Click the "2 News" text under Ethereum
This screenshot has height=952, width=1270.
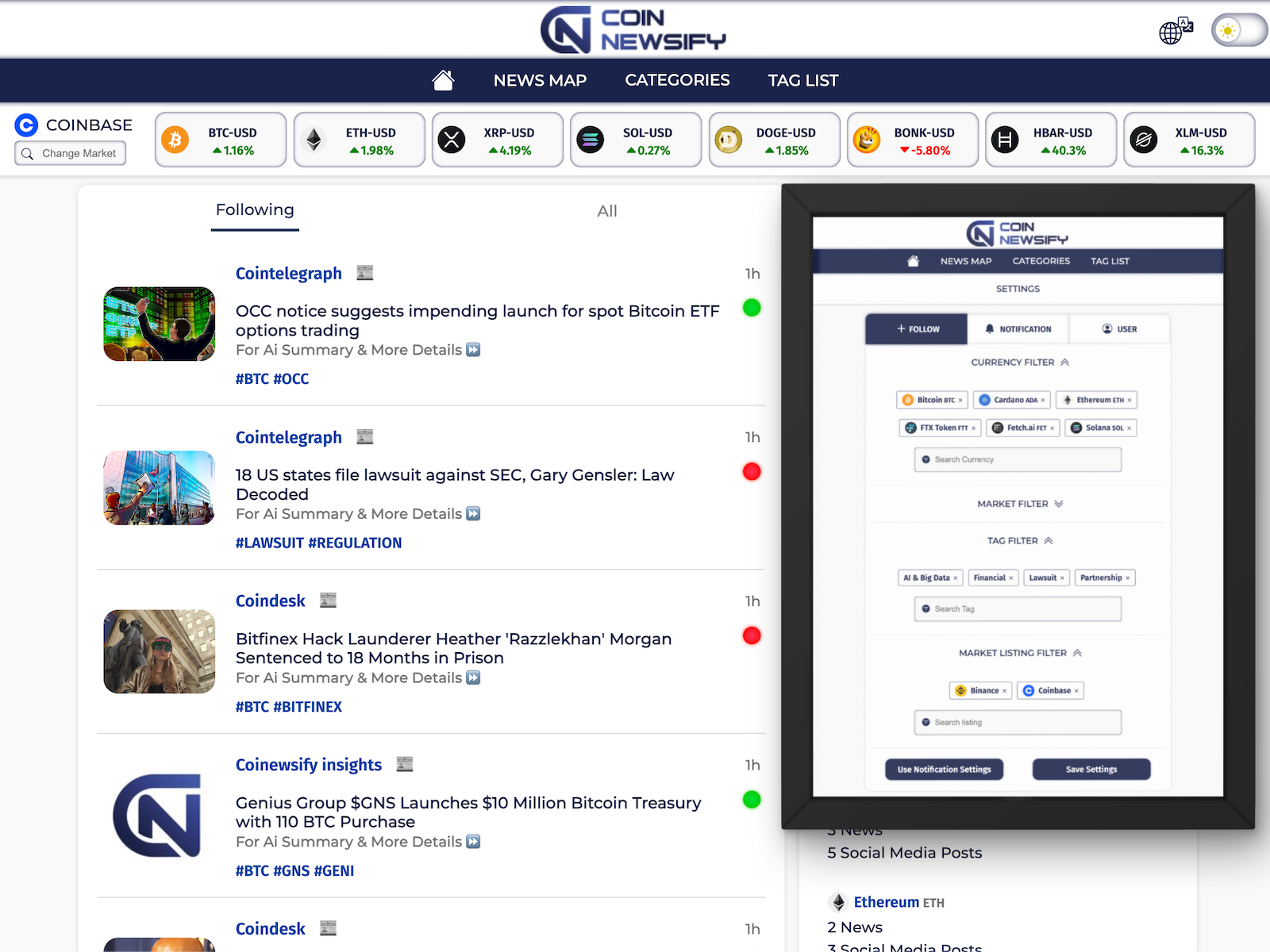click(855, 928)
